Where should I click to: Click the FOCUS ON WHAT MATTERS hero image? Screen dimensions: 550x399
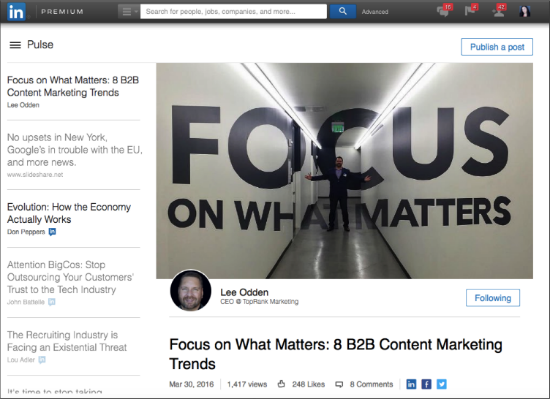point(344,171)
